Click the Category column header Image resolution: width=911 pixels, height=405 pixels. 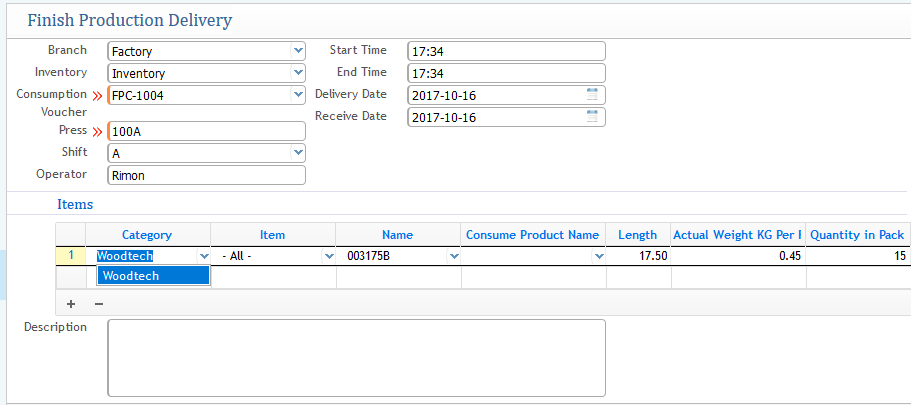click(x=147, y=235)
